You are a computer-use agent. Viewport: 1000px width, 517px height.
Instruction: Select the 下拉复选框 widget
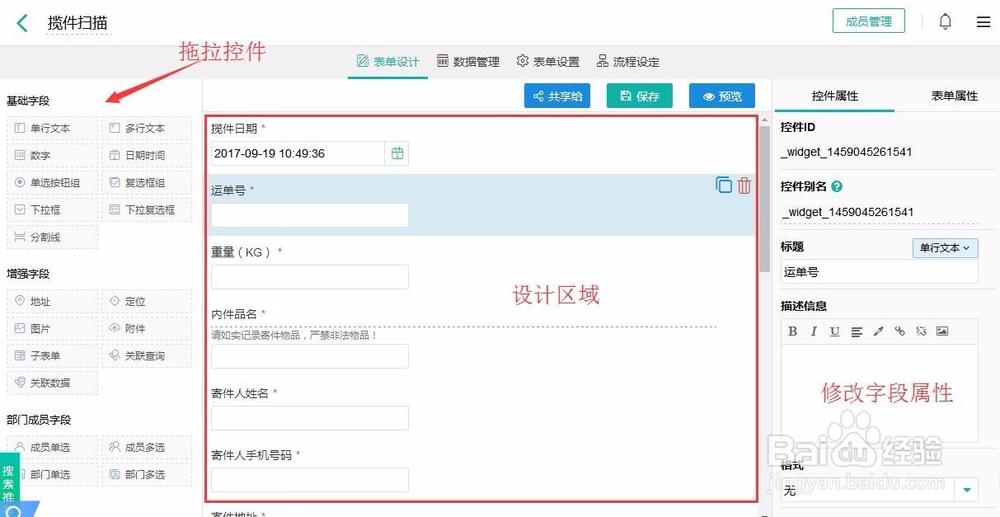click(147, 210)
